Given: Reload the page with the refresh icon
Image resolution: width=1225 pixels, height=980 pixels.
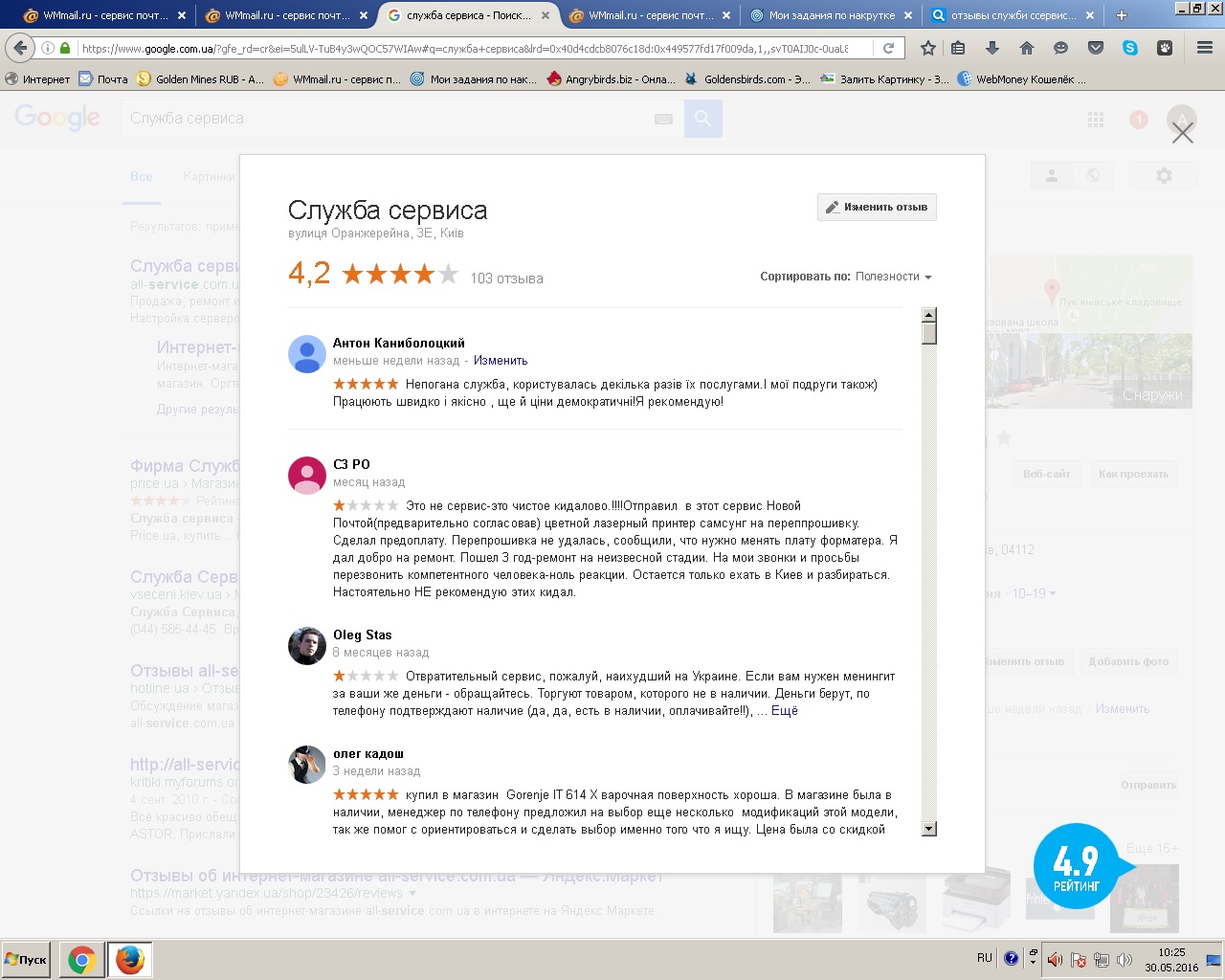Looking at the screenshot, I should (888, 48).
